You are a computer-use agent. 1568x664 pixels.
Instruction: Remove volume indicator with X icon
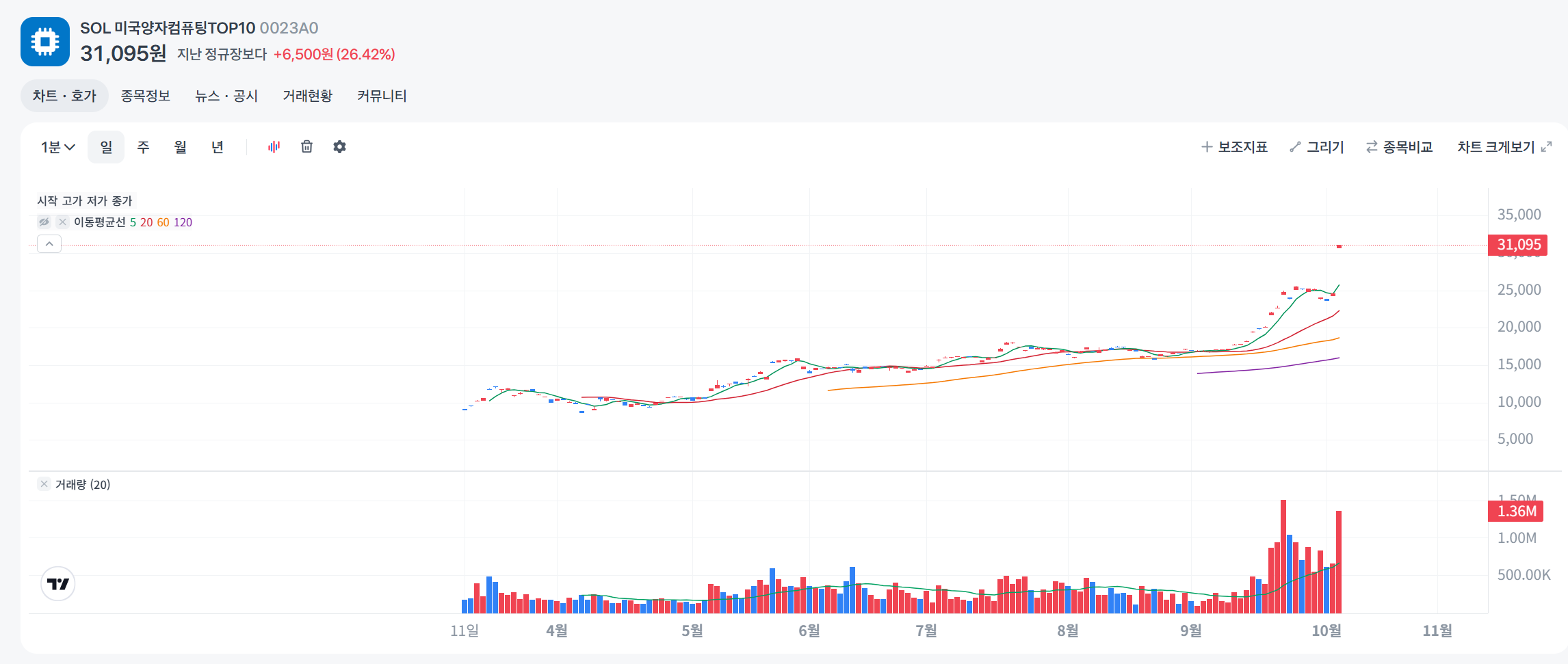[x=44, y=484]
